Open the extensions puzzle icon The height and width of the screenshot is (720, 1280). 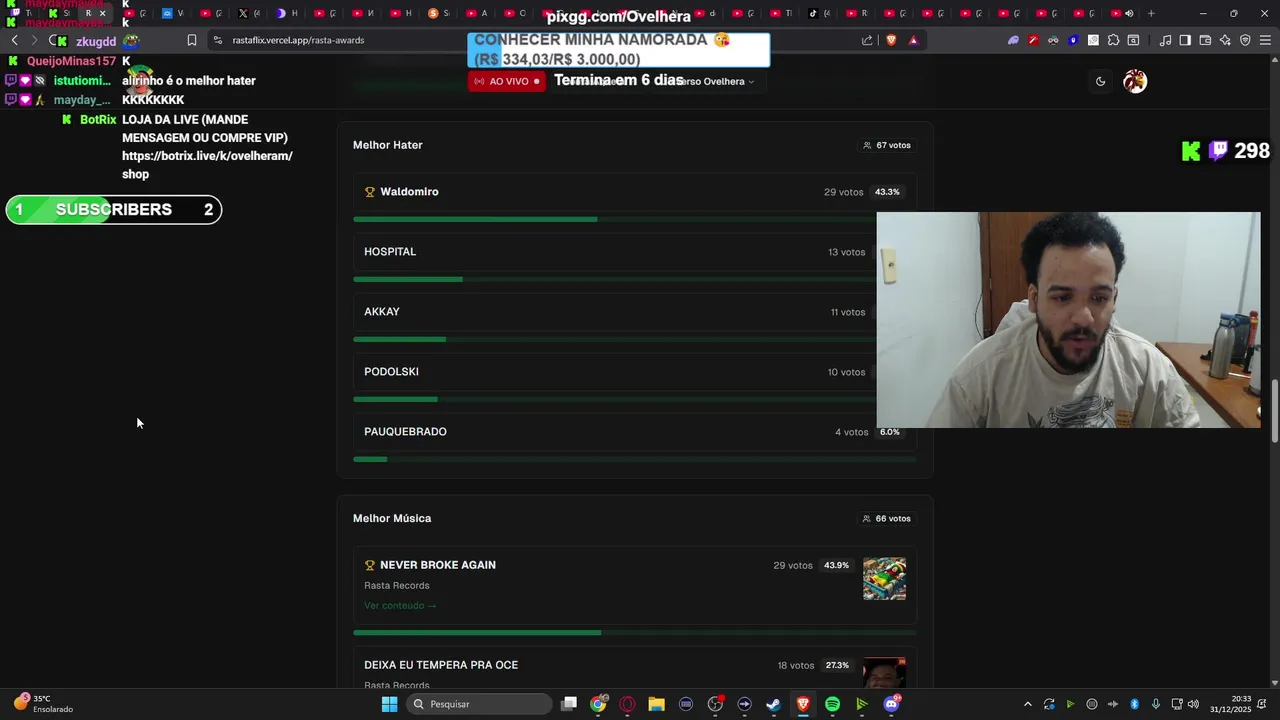[1113, 40]
